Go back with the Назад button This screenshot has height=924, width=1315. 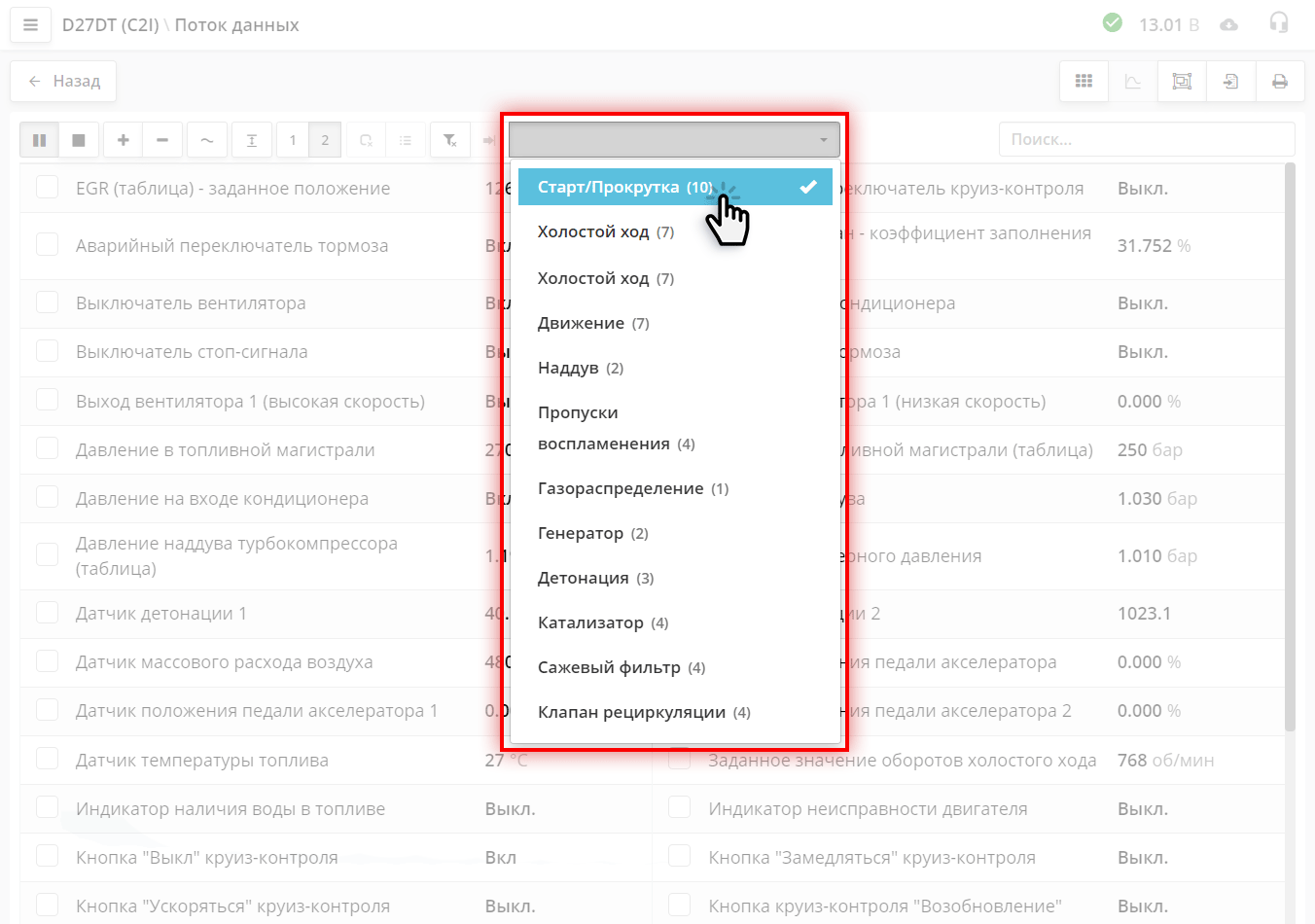tap(64, 82)
